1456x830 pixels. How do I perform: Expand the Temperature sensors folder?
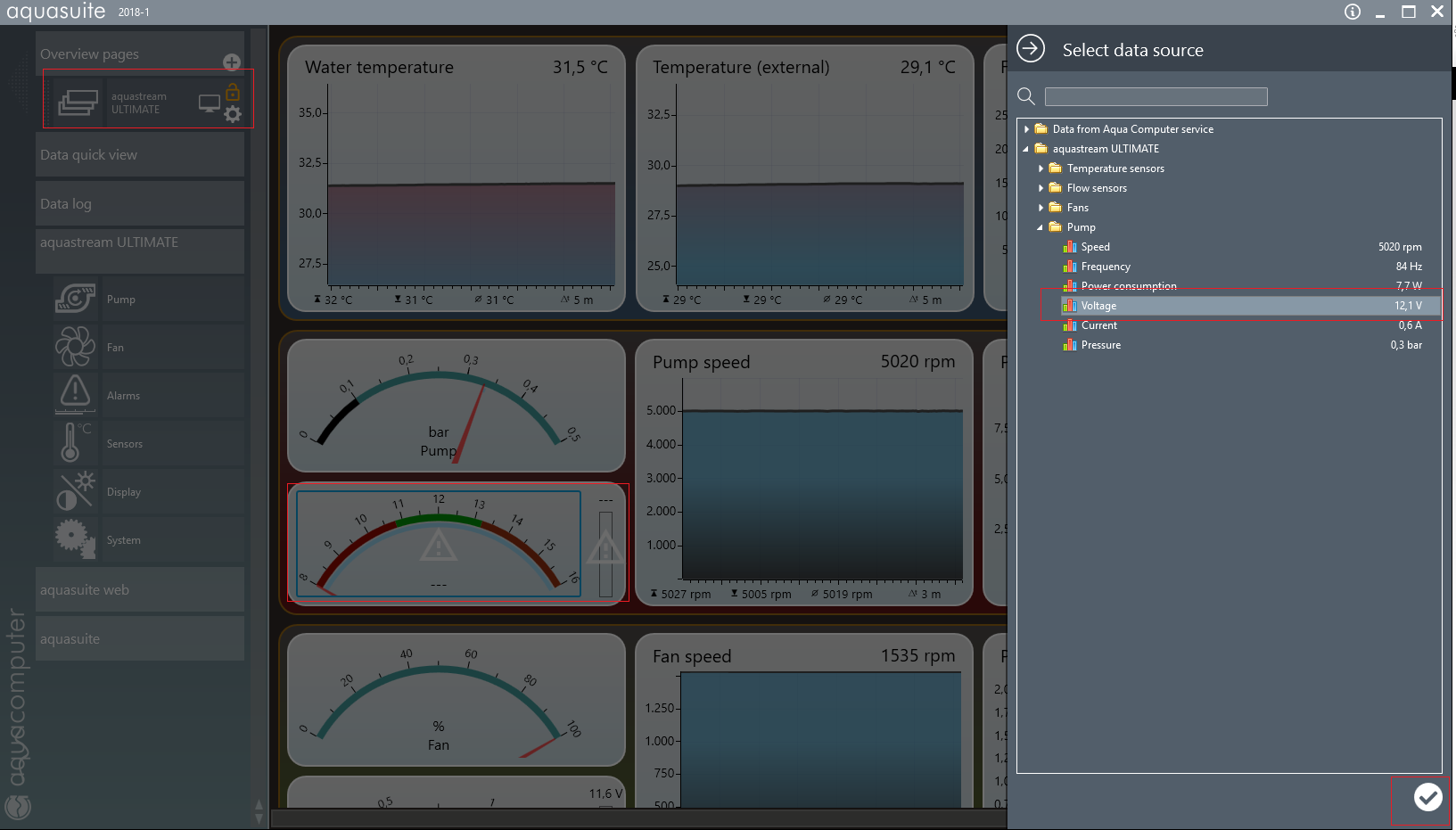coord(1041,168)
